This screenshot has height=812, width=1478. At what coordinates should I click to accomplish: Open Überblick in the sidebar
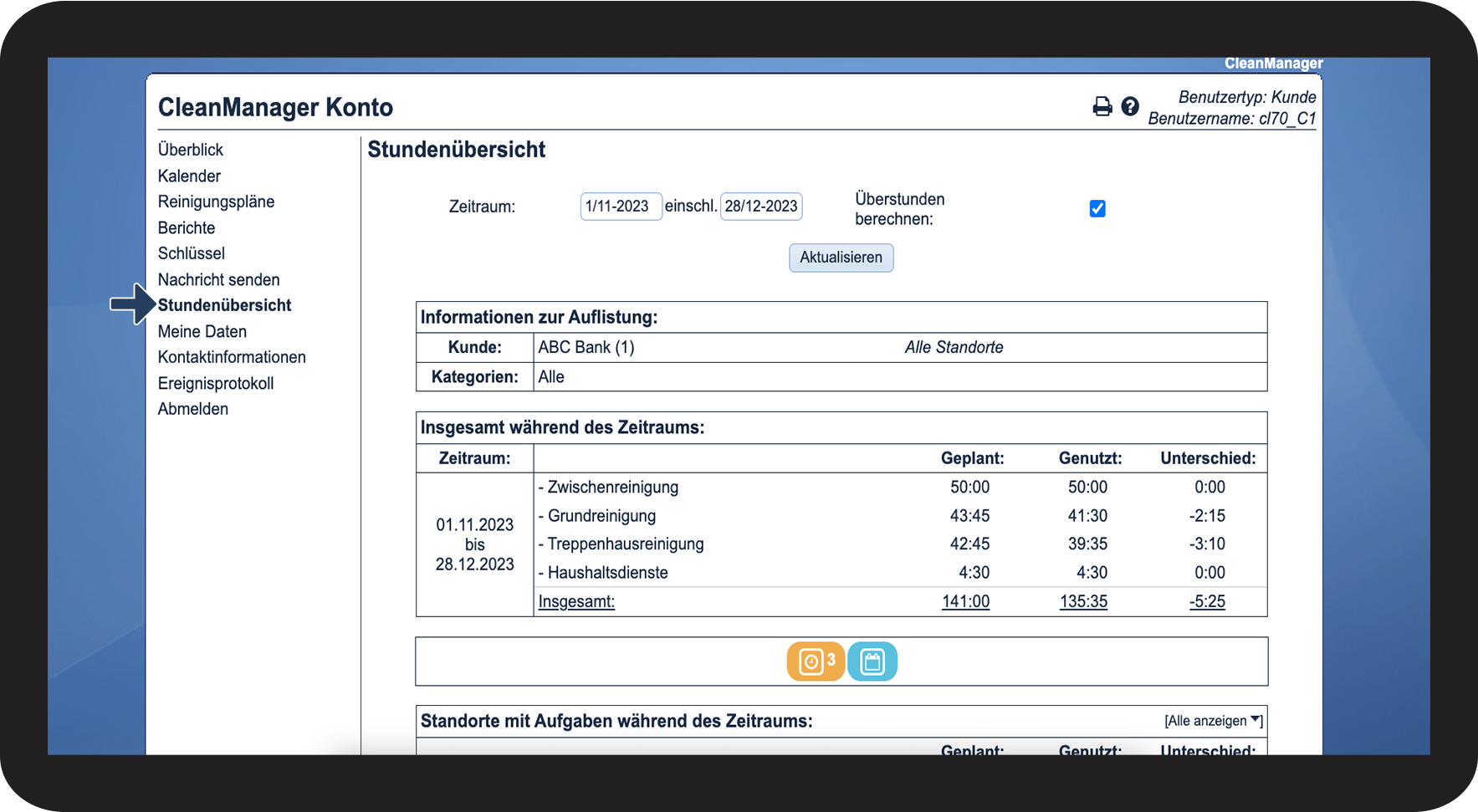[x=191, y=150]
